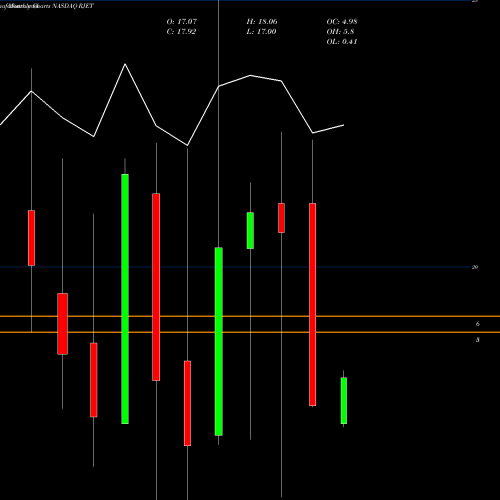This screenshot has width=500, height=500.
Task: Click the low value "L: 17.00"
Action: (x=261, y=32)
